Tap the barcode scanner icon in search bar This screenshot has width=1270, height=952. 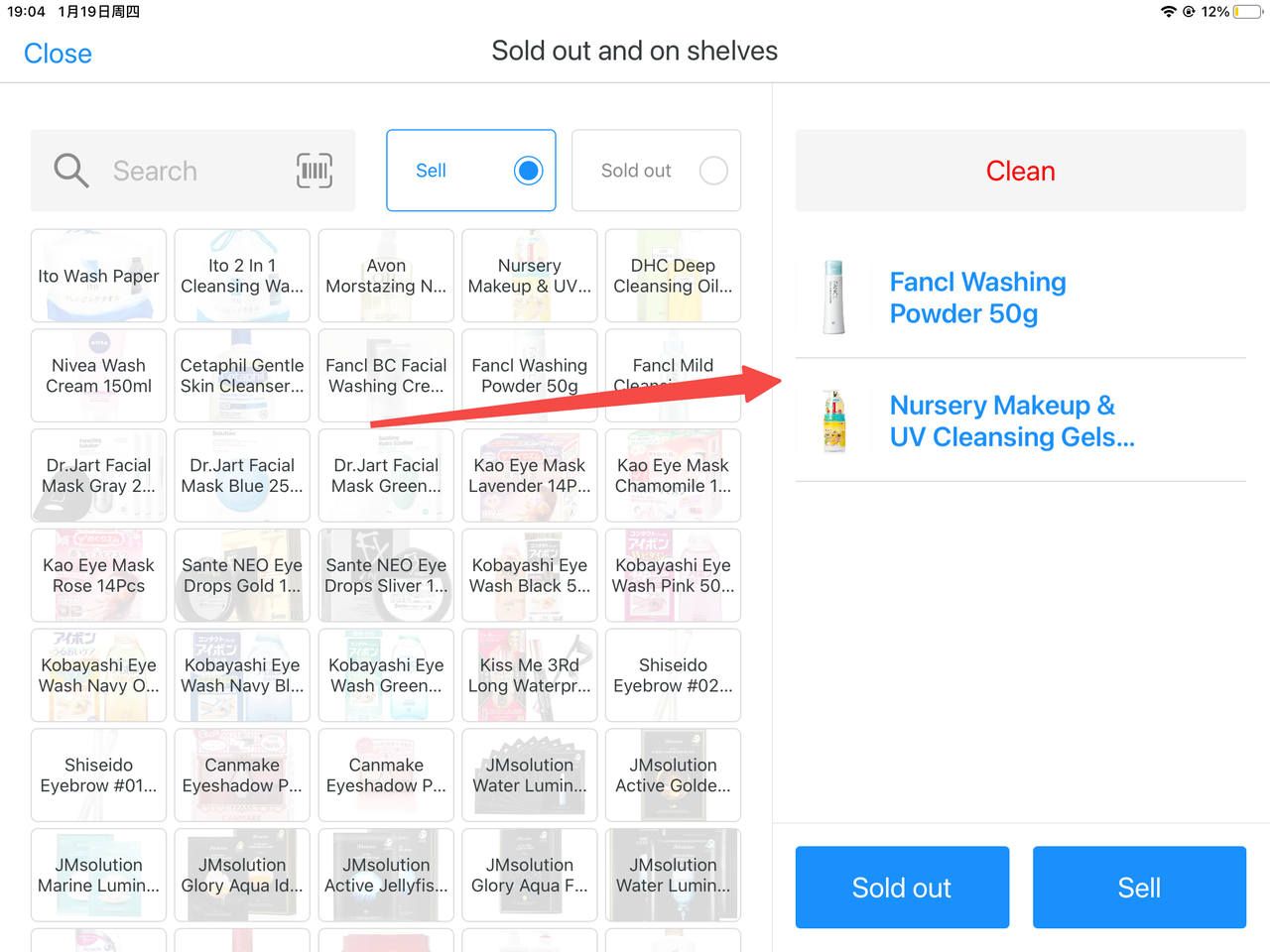click(315, 171)
